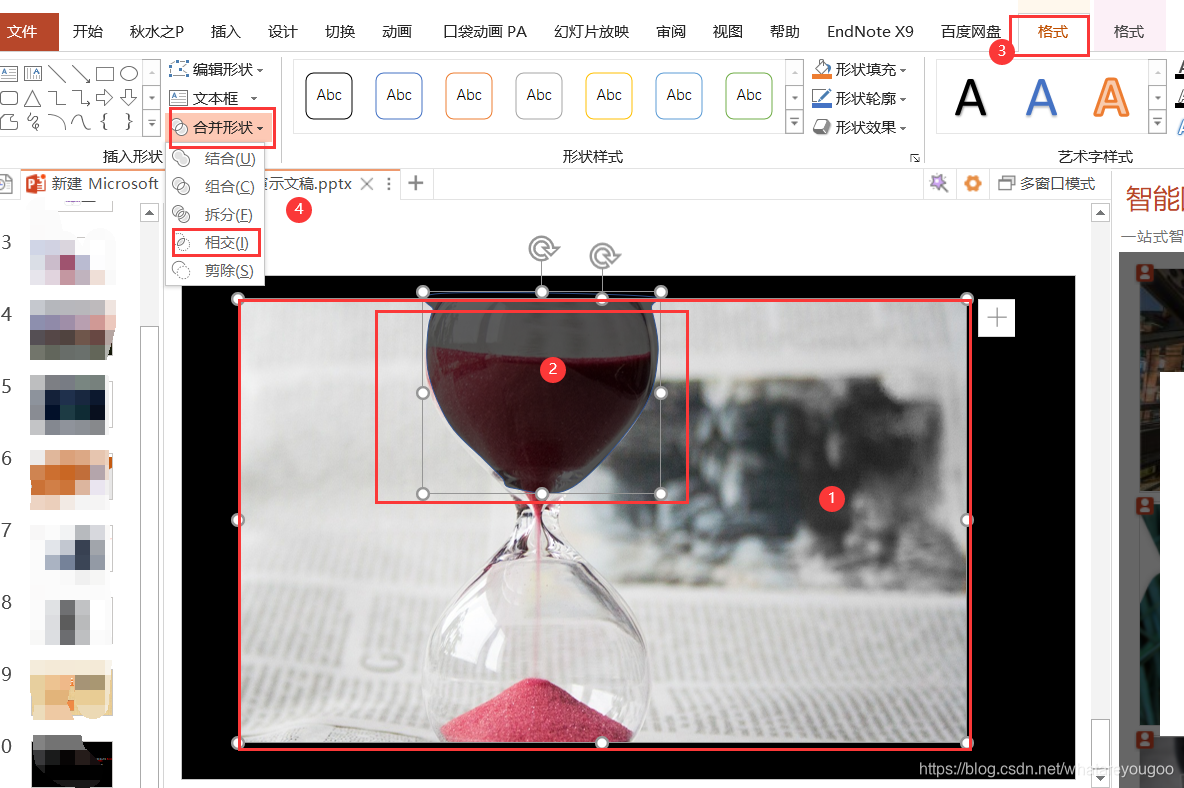Pick the elbow arrow connector shape

click(81, 97)
